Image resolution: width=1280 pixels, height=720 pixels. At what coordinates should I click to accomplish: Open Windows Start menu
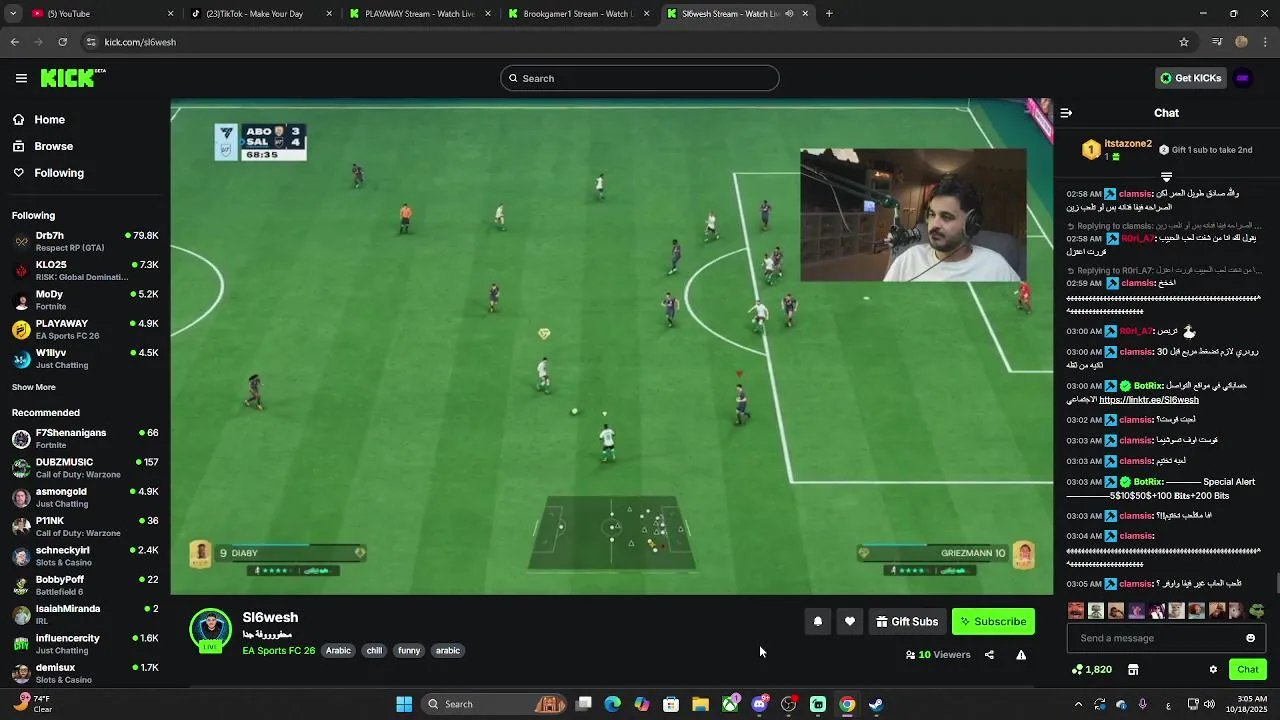pyautogui.click(x=404, y=704)
